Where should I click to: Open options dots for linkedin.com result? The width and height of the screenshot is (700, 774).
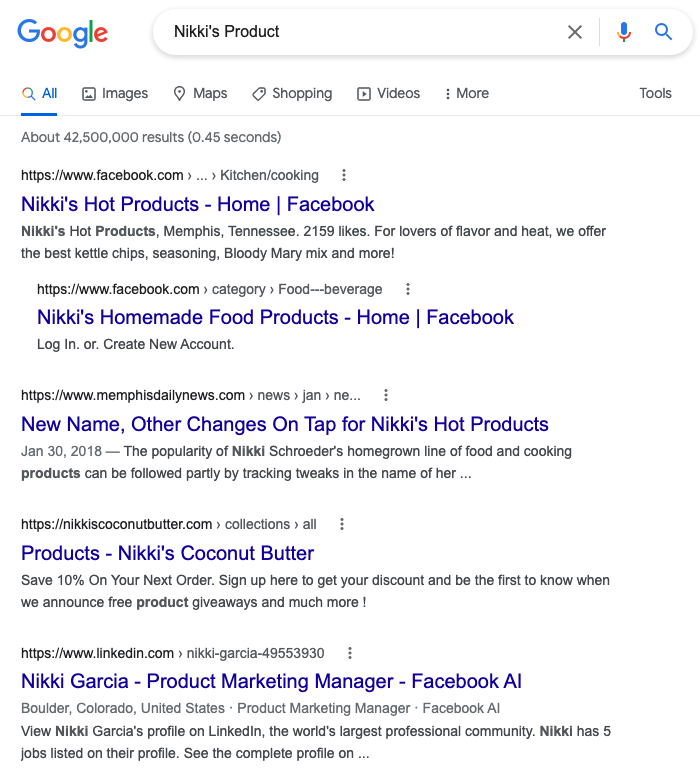click(350, 654)
